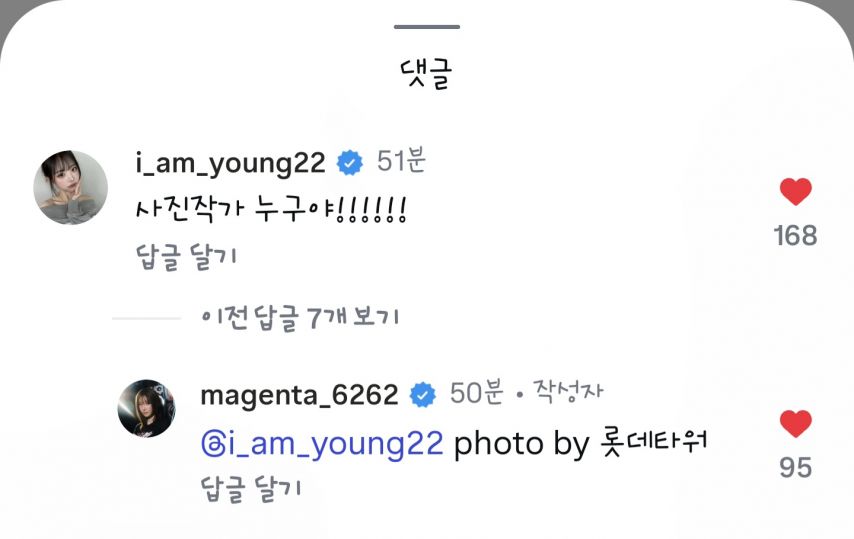View the 95 likes count on the reply
Screen dimensions: 854x539
tap(795, 468)
